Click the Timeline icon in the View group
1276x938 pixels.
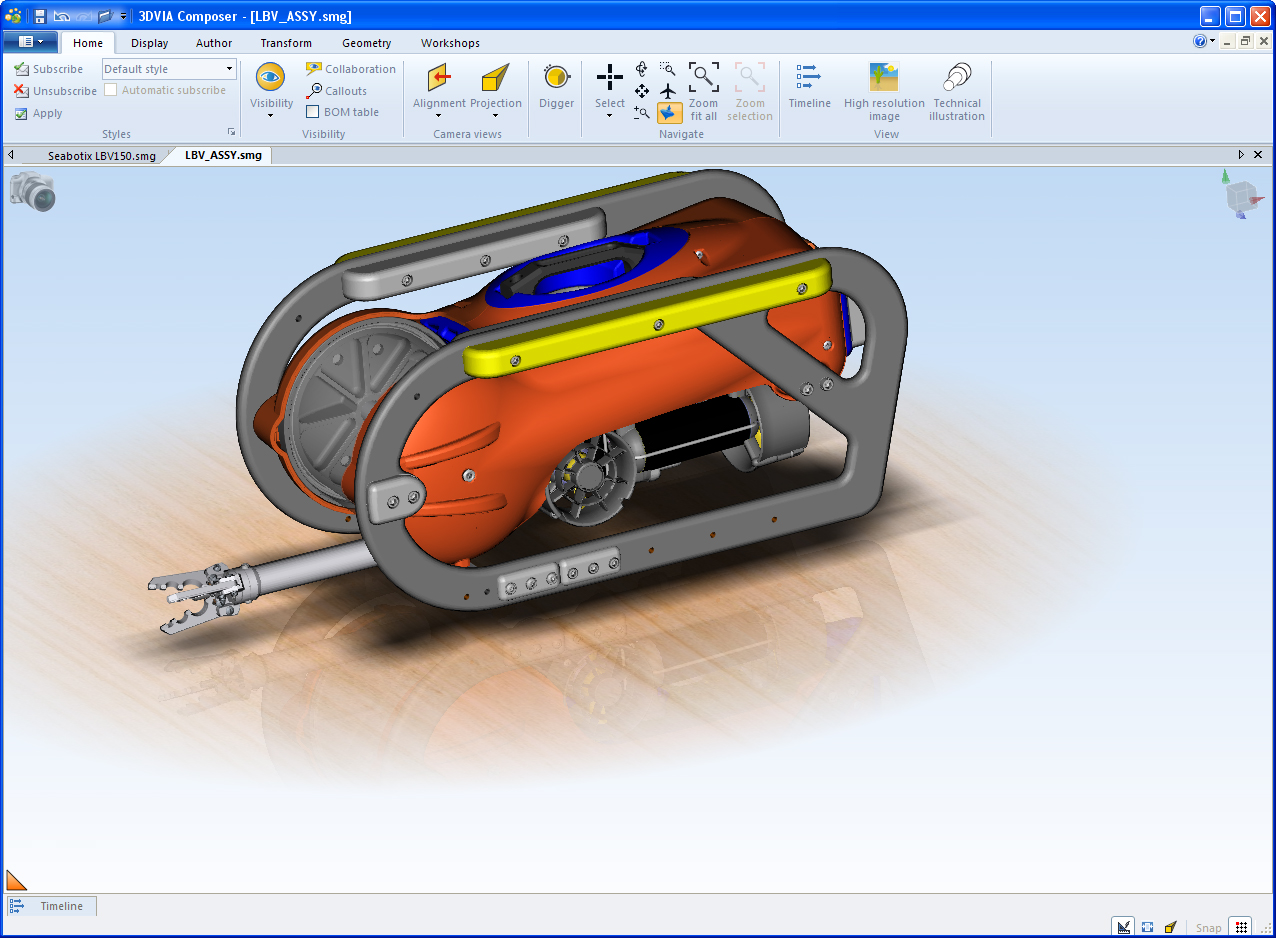808,78
